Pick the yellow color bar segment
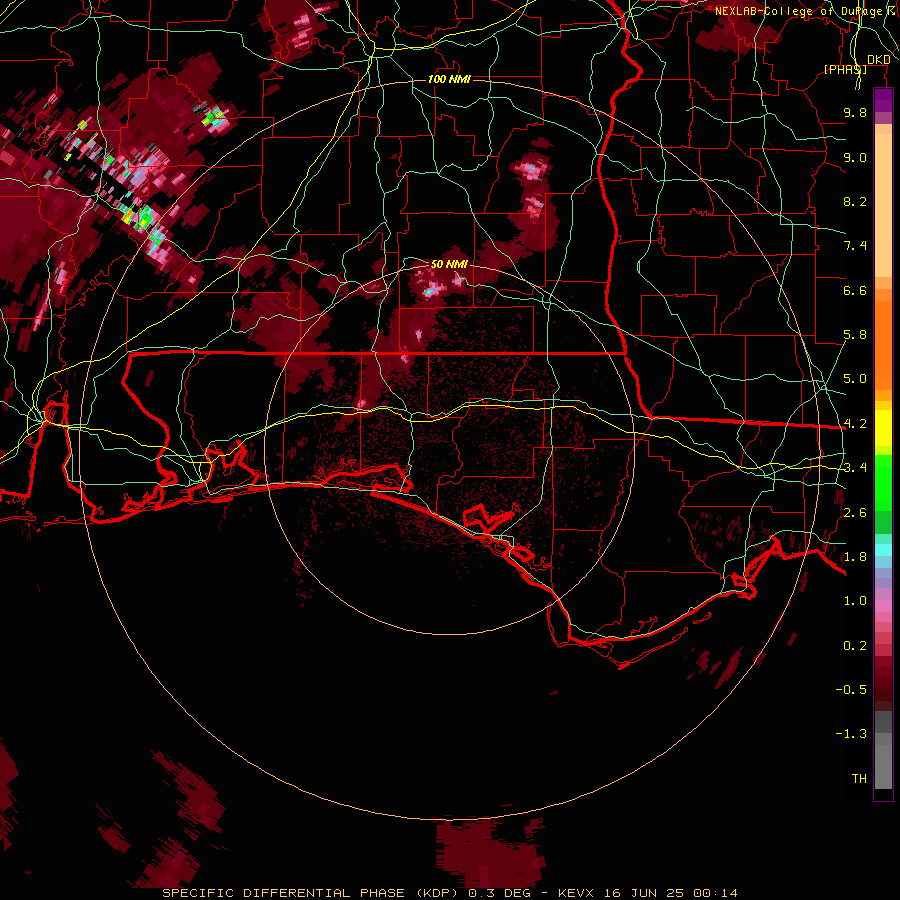The height and width of the screenshot is (900, 900). [883, 428]
